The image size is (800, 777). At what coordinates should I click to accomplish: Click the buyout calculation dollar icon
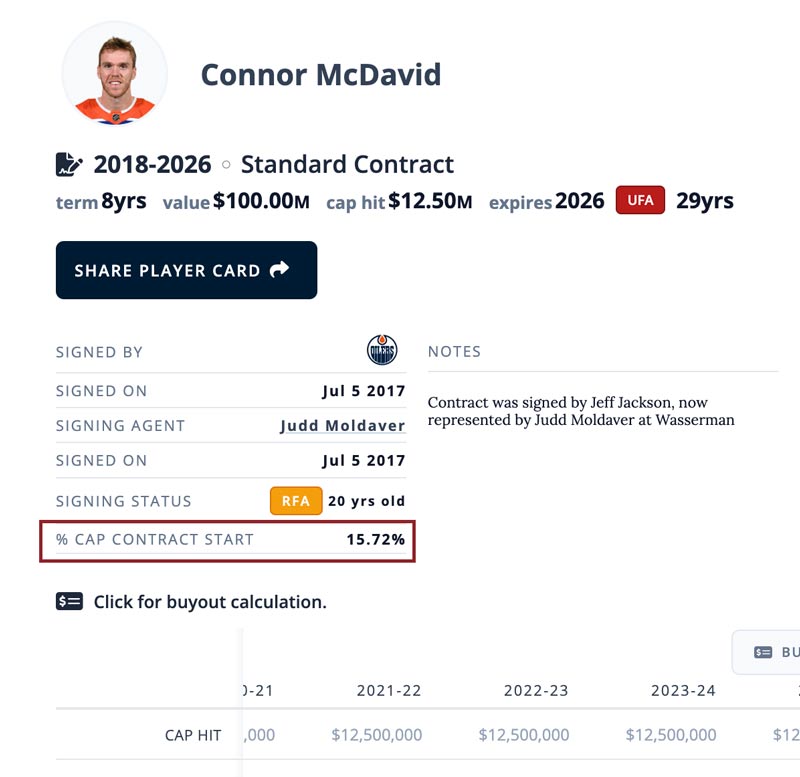tap(69, 601)
